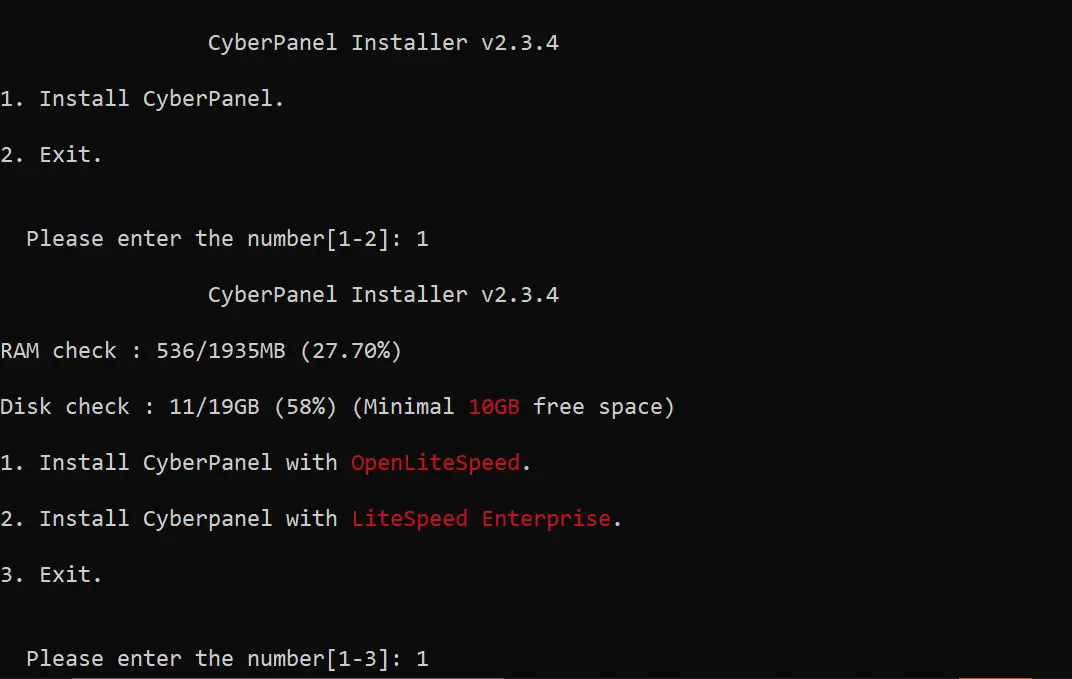Click the '3. Exit.' menu option
The image size is (1072, 679).
tap(51, 575)
